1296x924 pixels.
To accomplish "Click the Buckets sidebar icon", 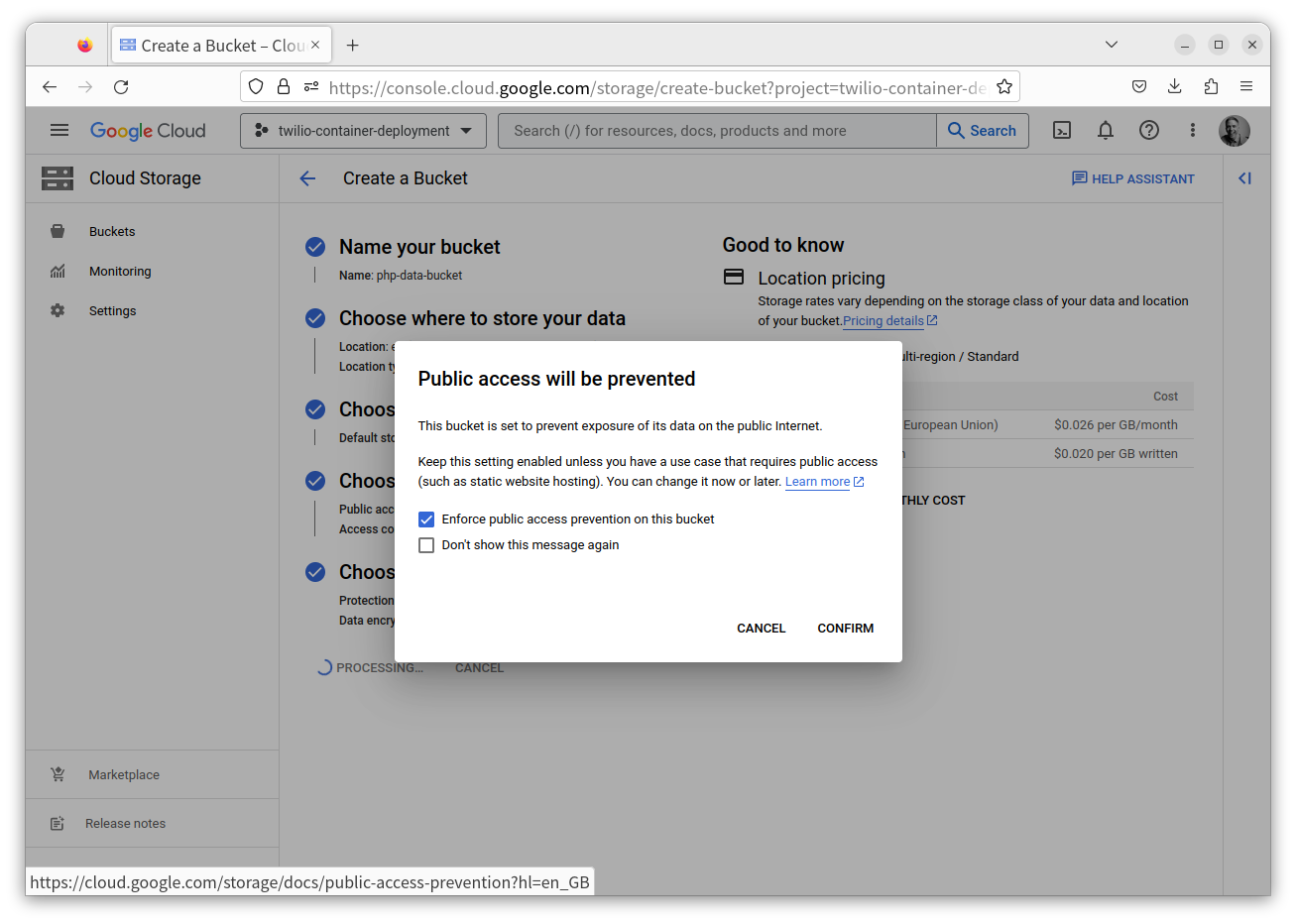I will point(58,231).
